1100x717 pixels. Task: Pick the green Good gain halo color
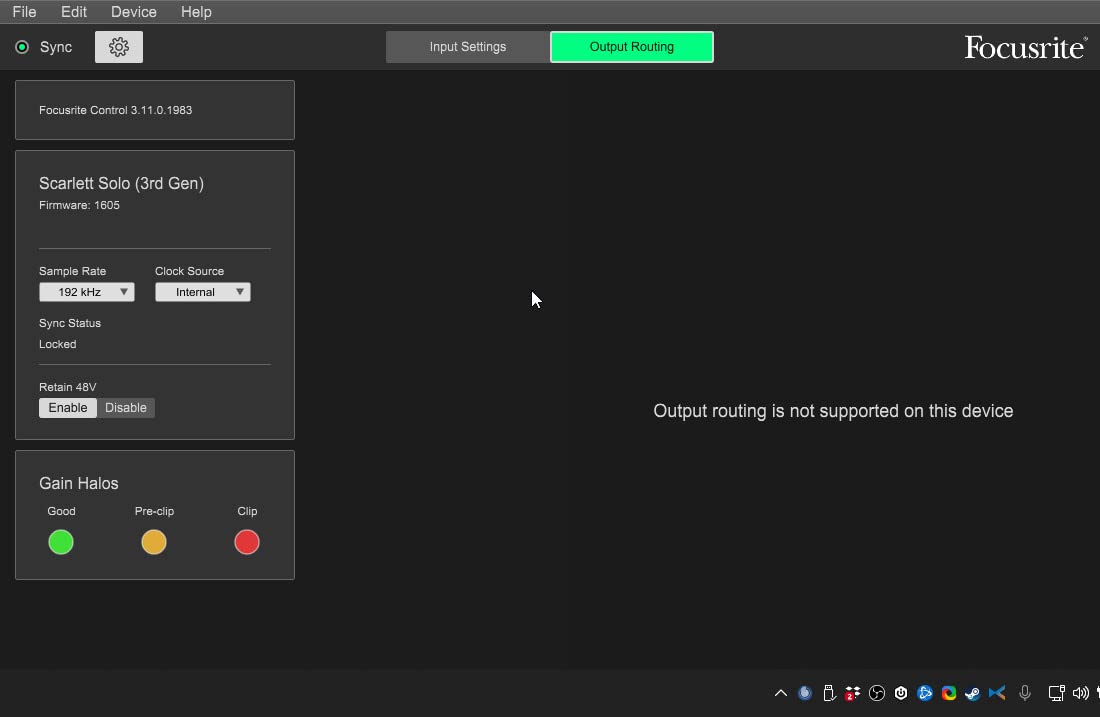click(x=61, y=542)
